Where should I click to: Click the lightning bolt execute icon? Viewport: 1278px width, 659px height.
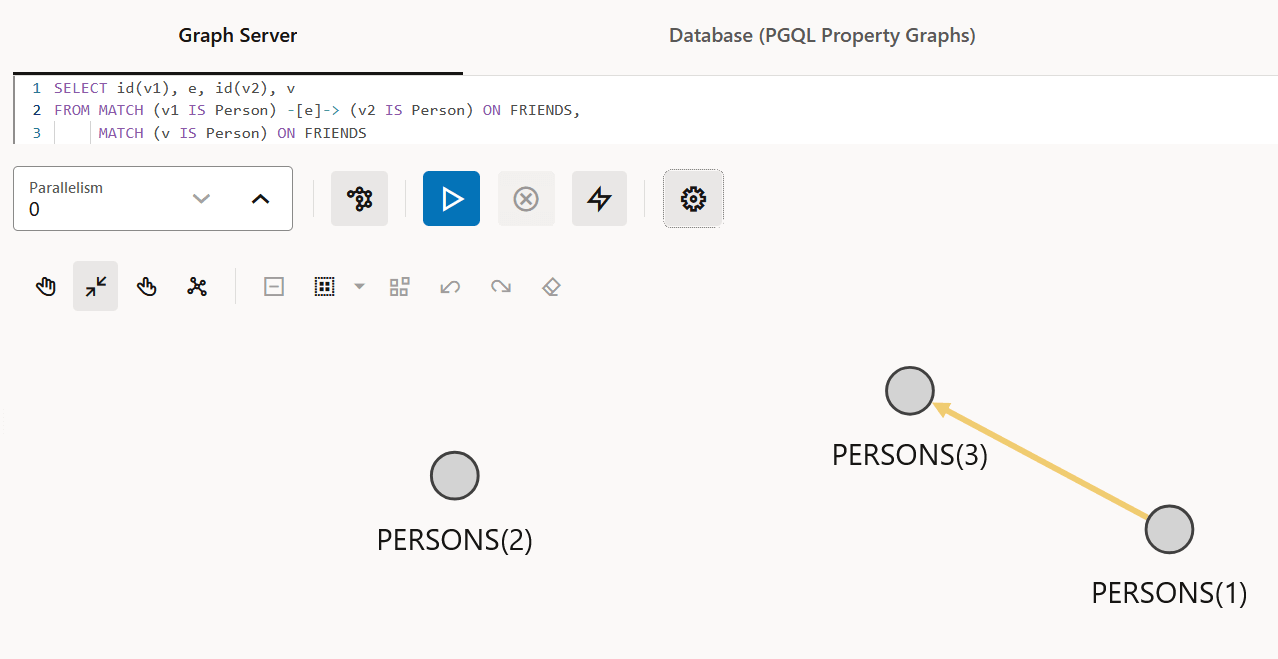point(599,199)
